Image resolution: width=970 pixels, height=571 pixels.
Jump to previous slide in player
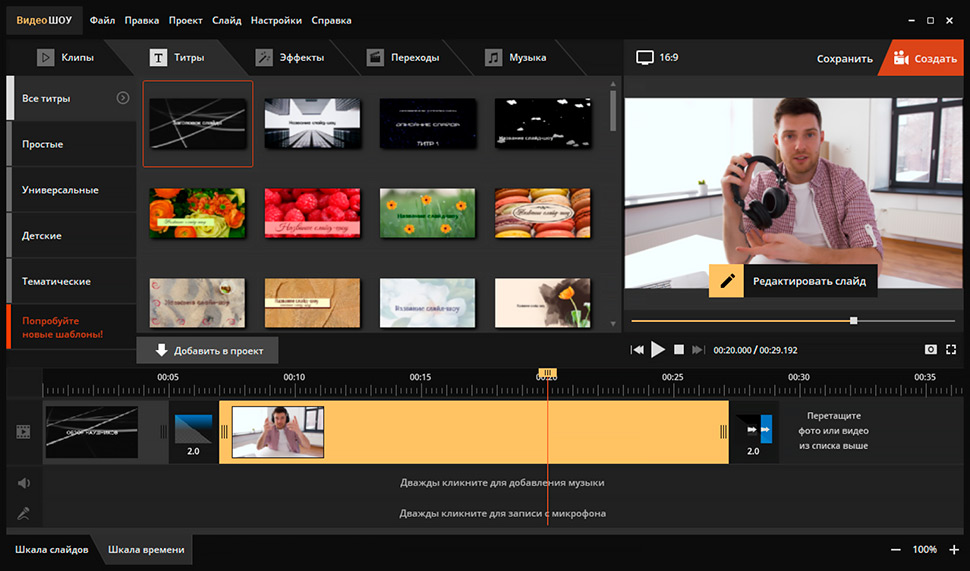pos(637,350)
